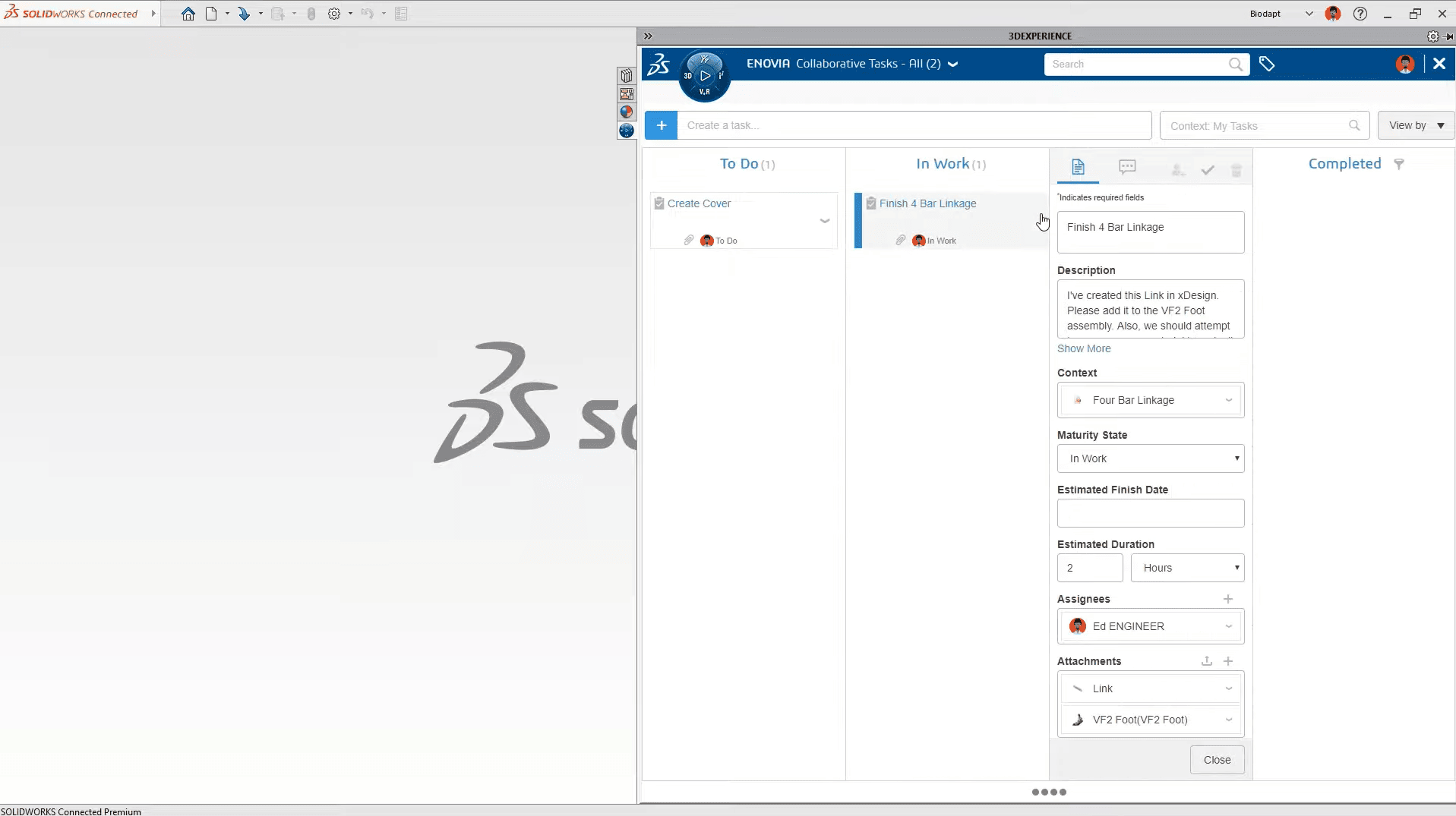
Task: Upload an attachment via upload icon
Action: pos(1207,661)
